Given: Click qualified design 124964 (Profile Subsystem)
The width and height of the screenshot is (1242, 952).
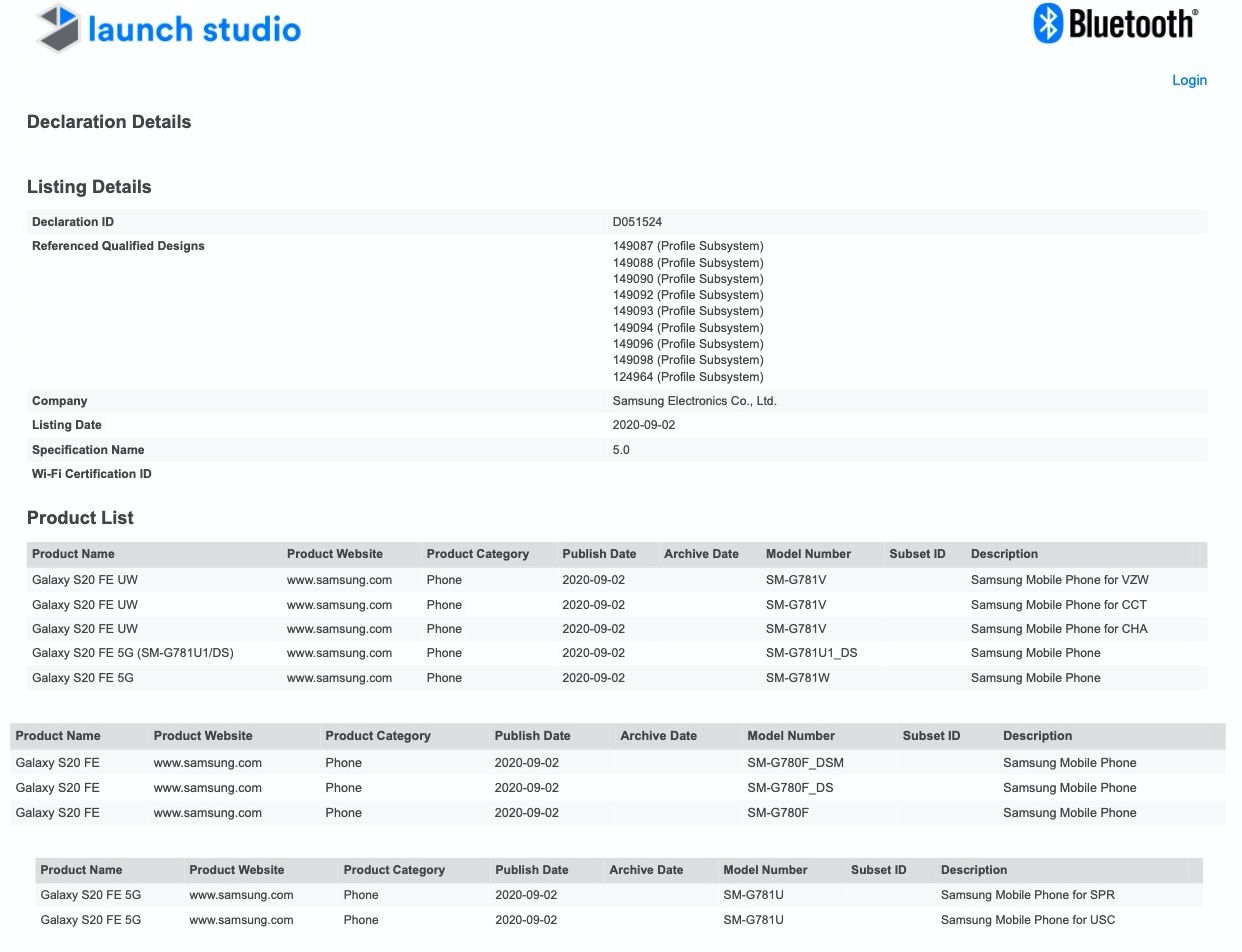Looking at the screenshot, I should (x=688, y=377).
